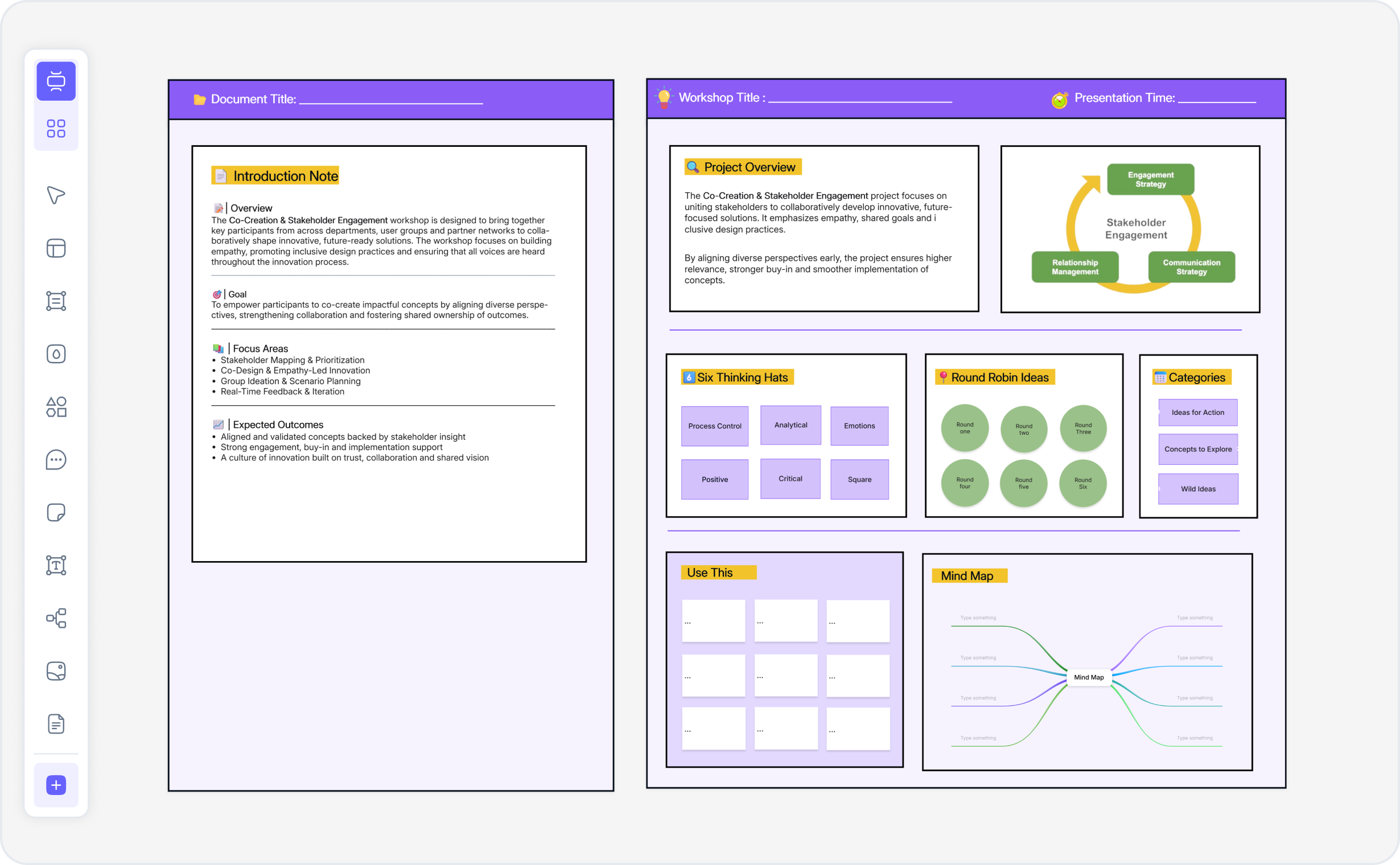Choose the layout panel tool

(56, 248)
